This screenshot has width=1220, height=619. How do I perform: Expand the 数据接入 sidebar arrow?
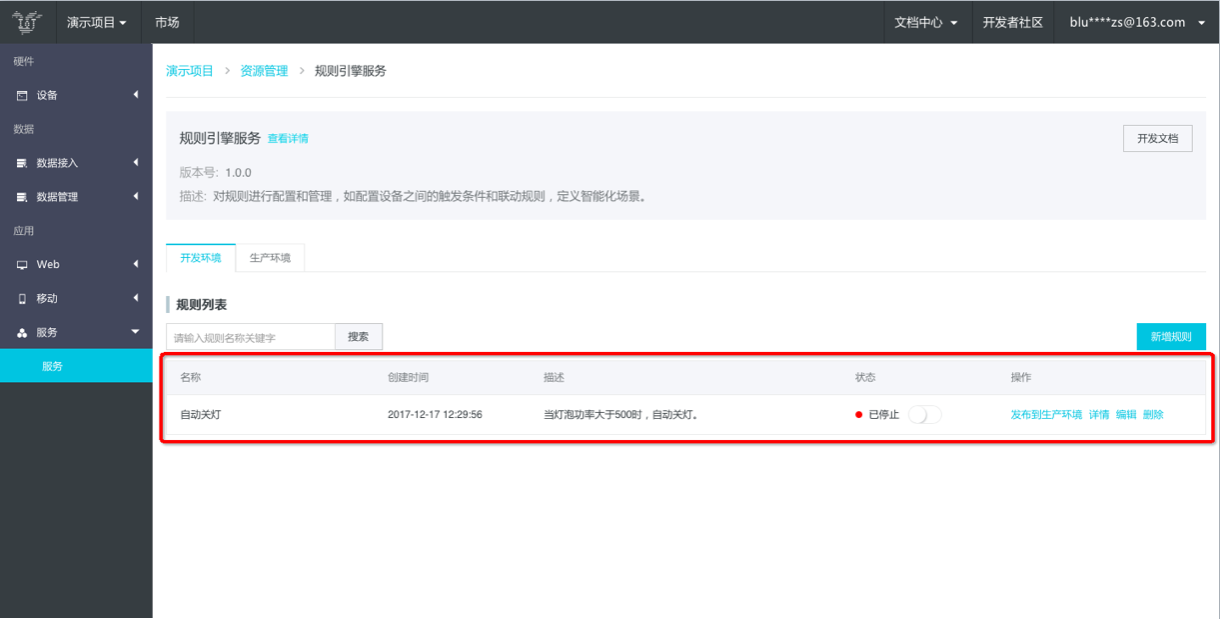tap(135, 163)
